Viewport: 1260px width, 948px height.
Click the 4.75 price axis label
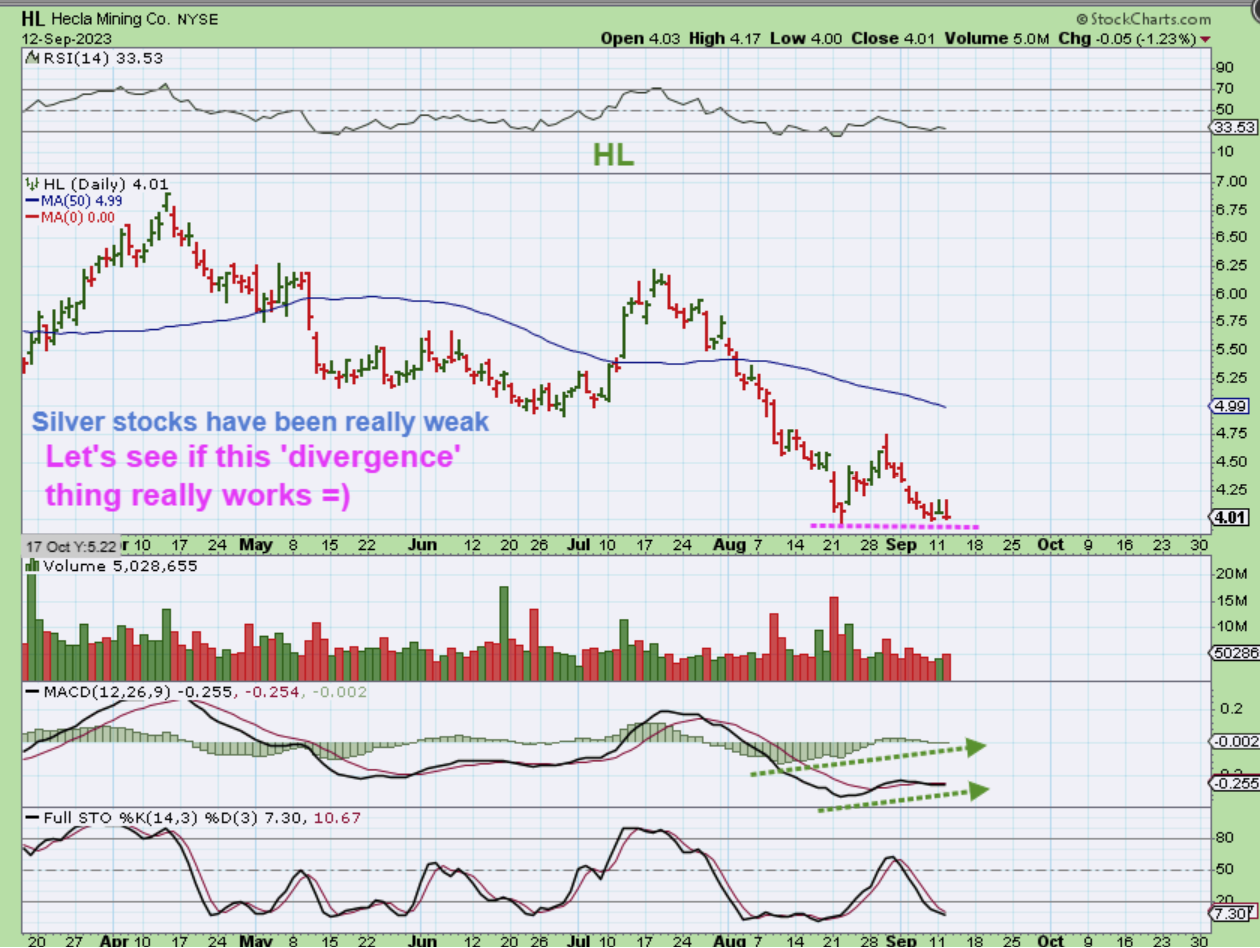(1230, 433)
